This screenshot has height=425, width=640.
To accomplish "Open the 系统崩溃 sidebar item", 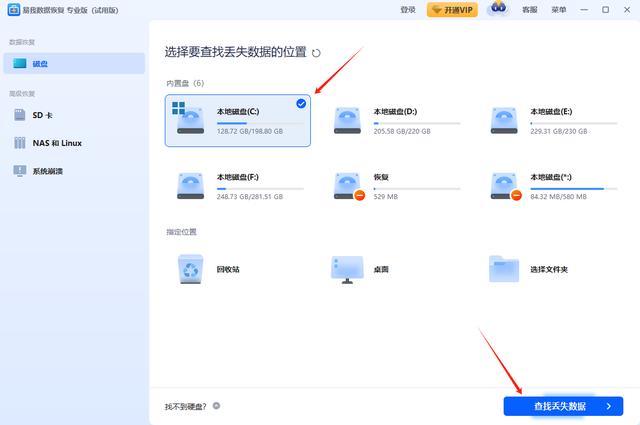I will click(x=74, y=171).
